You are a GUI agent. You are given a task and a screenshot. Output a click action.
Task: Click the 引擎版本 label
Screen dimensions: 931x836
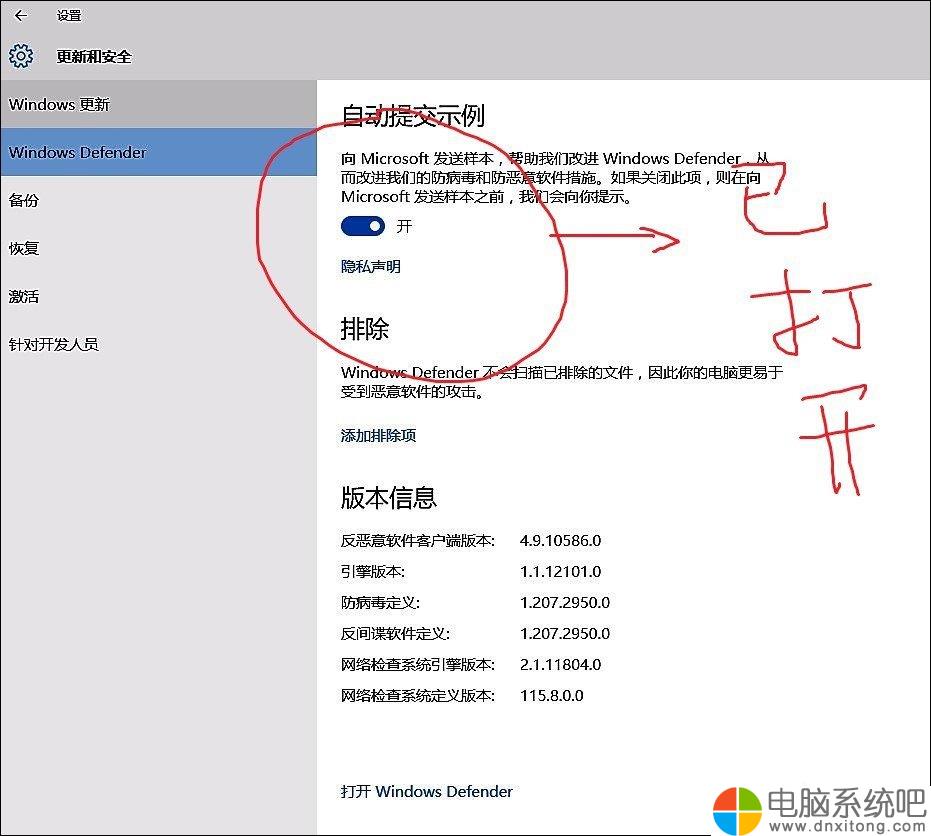[x=373, y=572]
